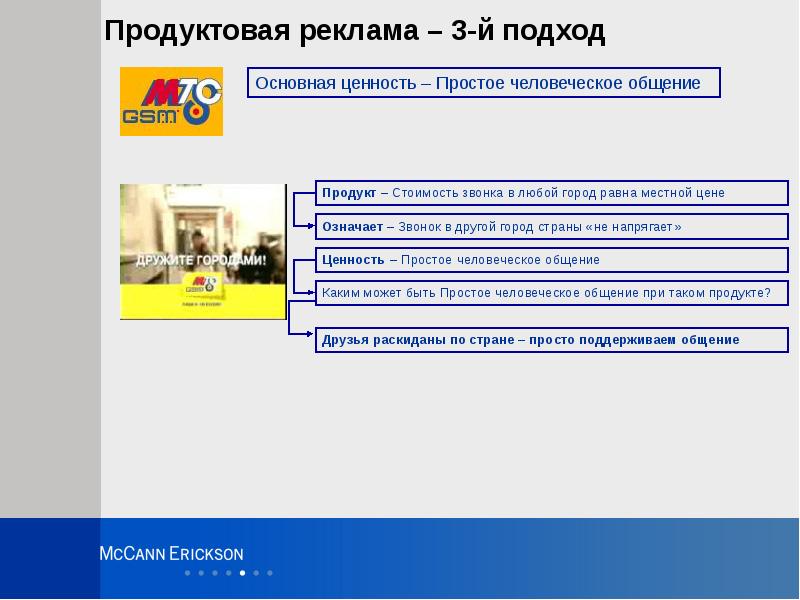The width and height of the screenshot is (800, 600).
Task: Expand the 'Означает' statement box
Action: (550, 226)
